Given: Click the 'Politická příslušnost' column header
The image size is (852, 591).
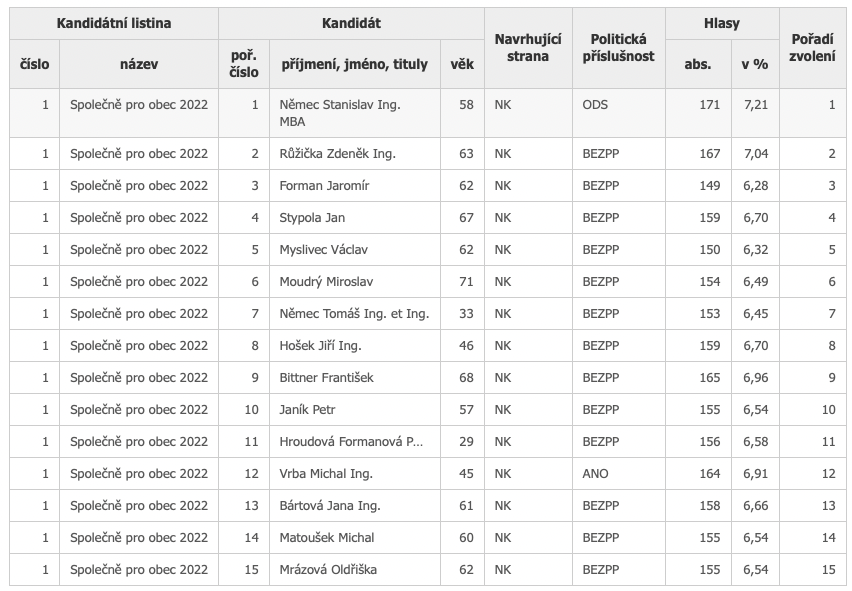Looking at the screenshot, I should point(618,48).
